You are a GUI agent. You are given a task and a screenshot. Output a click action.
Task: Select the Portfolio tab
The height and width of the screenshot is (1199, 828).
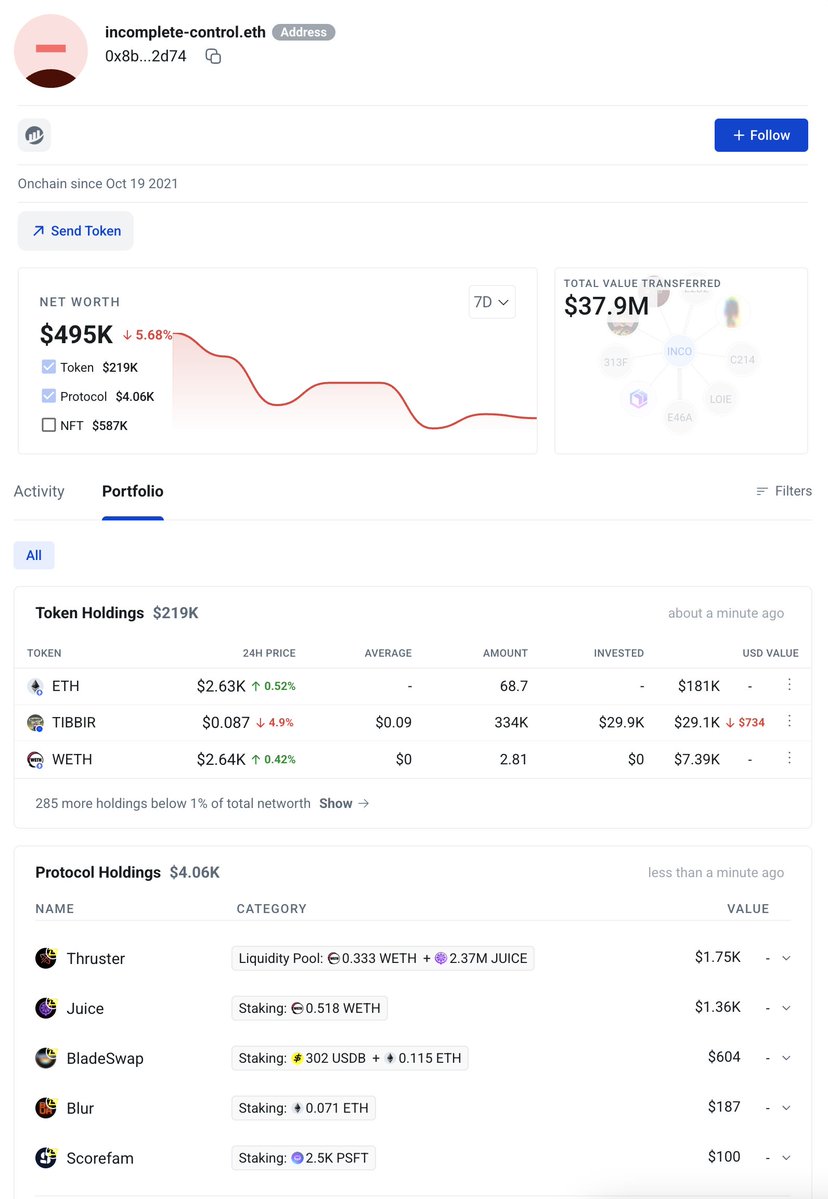133,491
